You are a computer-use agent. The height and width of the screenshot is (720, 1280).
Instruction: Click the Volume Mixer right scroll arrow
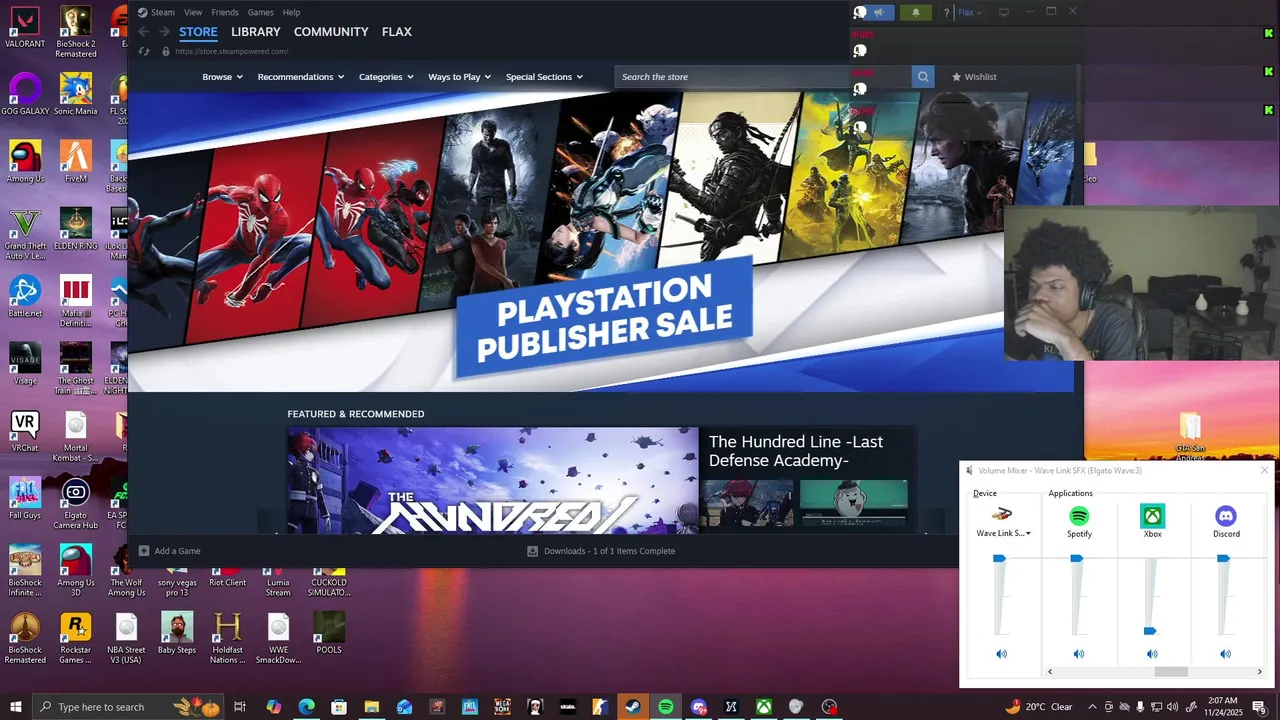point(1259,672)
